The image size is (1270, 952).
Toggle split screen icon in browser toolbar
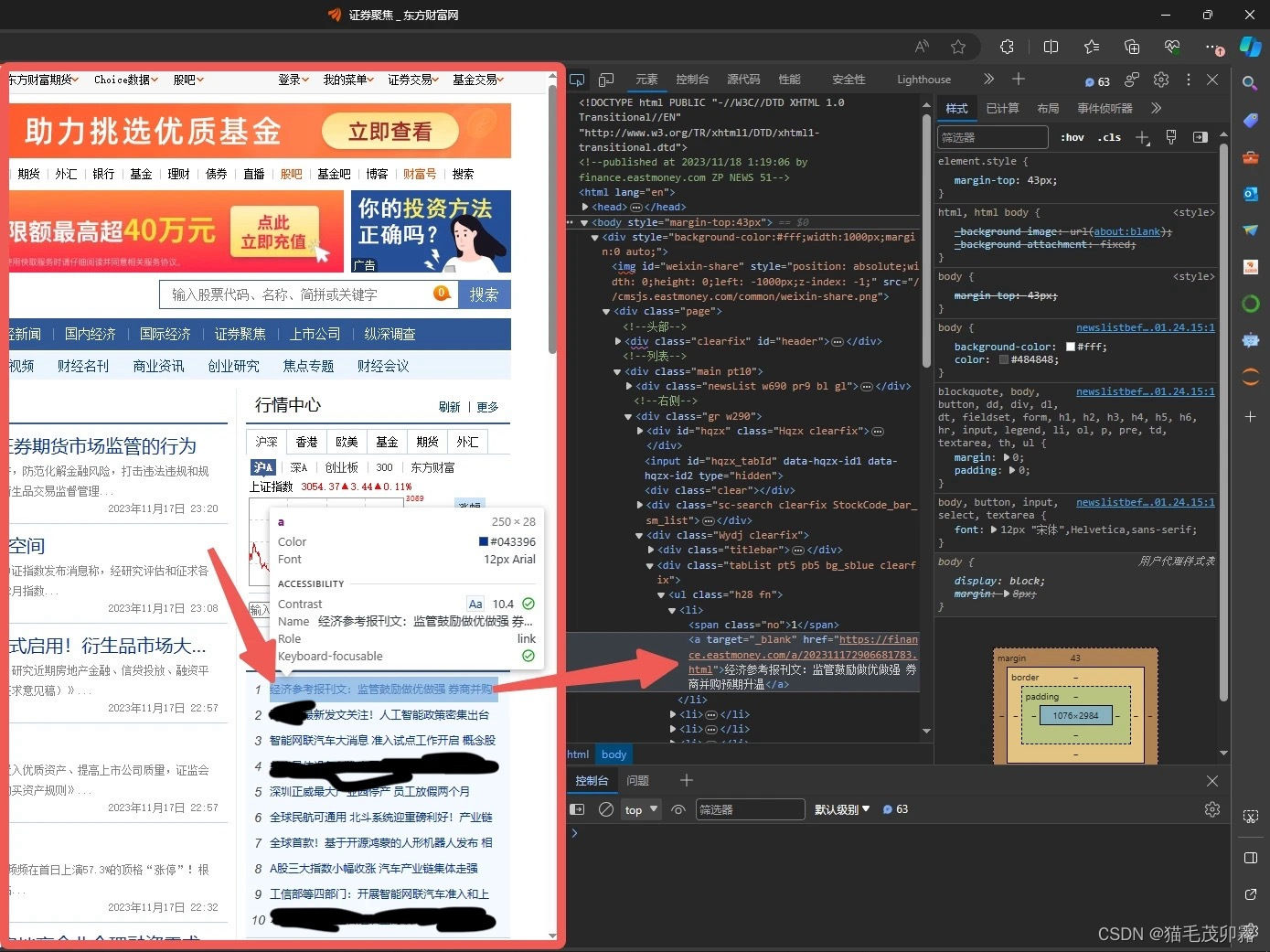pyautogui.click(x=1051, y=47)
